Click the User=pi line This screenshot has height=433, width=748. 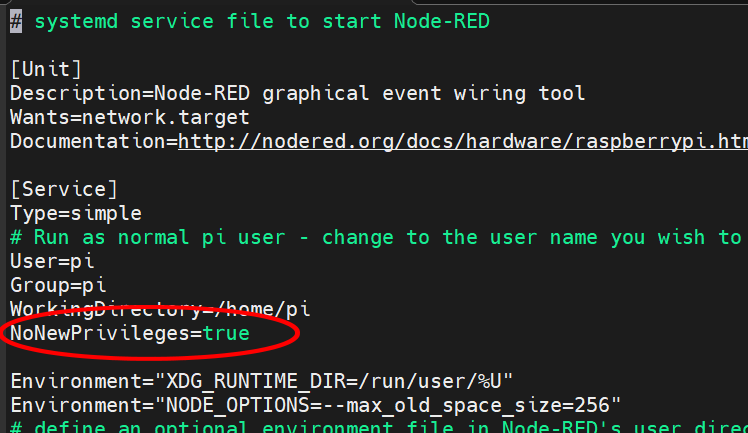(x=52, y=261)
